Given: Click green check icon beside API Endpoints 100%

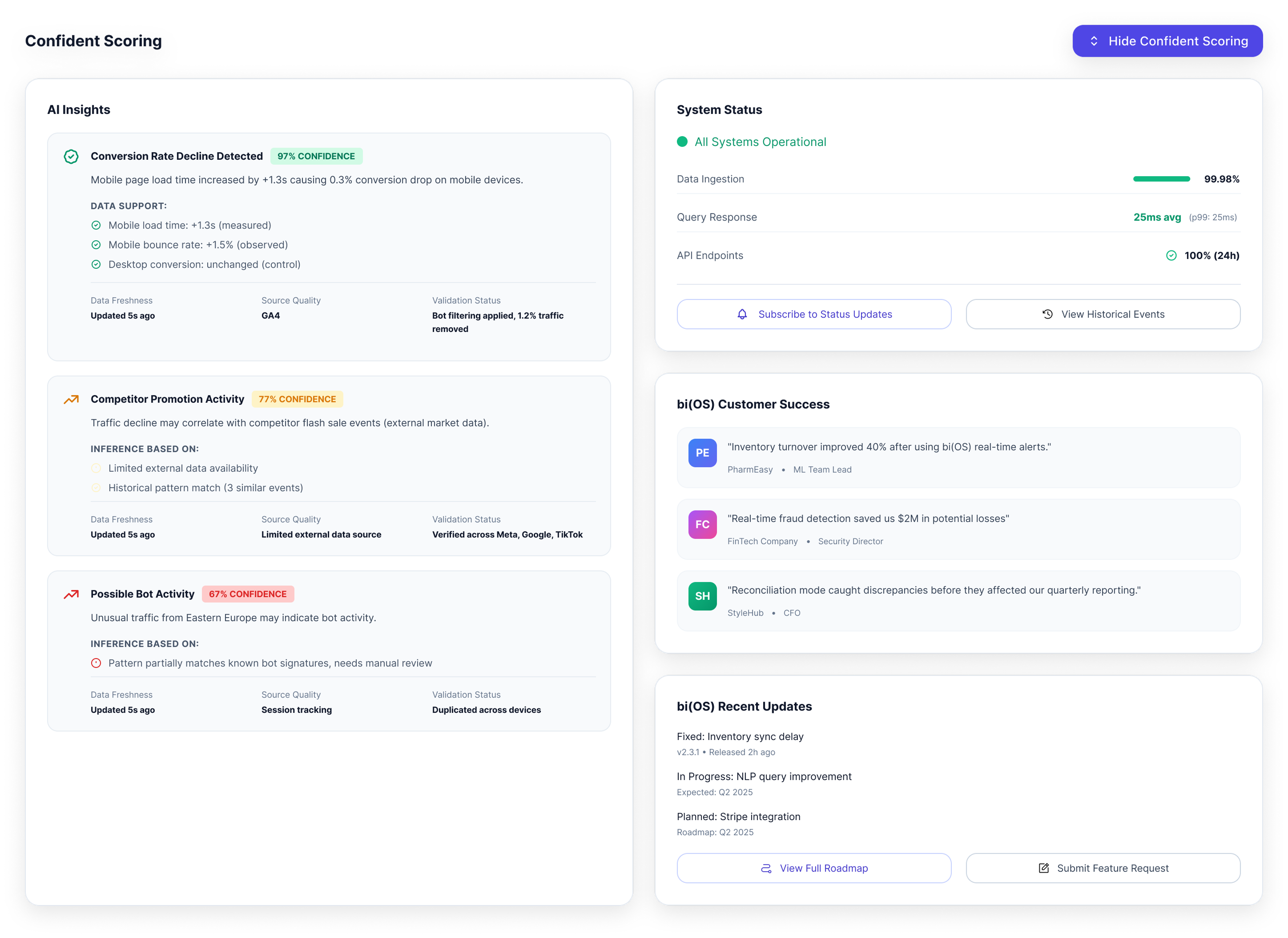Looking at the screenshot, I should 1171,256.
